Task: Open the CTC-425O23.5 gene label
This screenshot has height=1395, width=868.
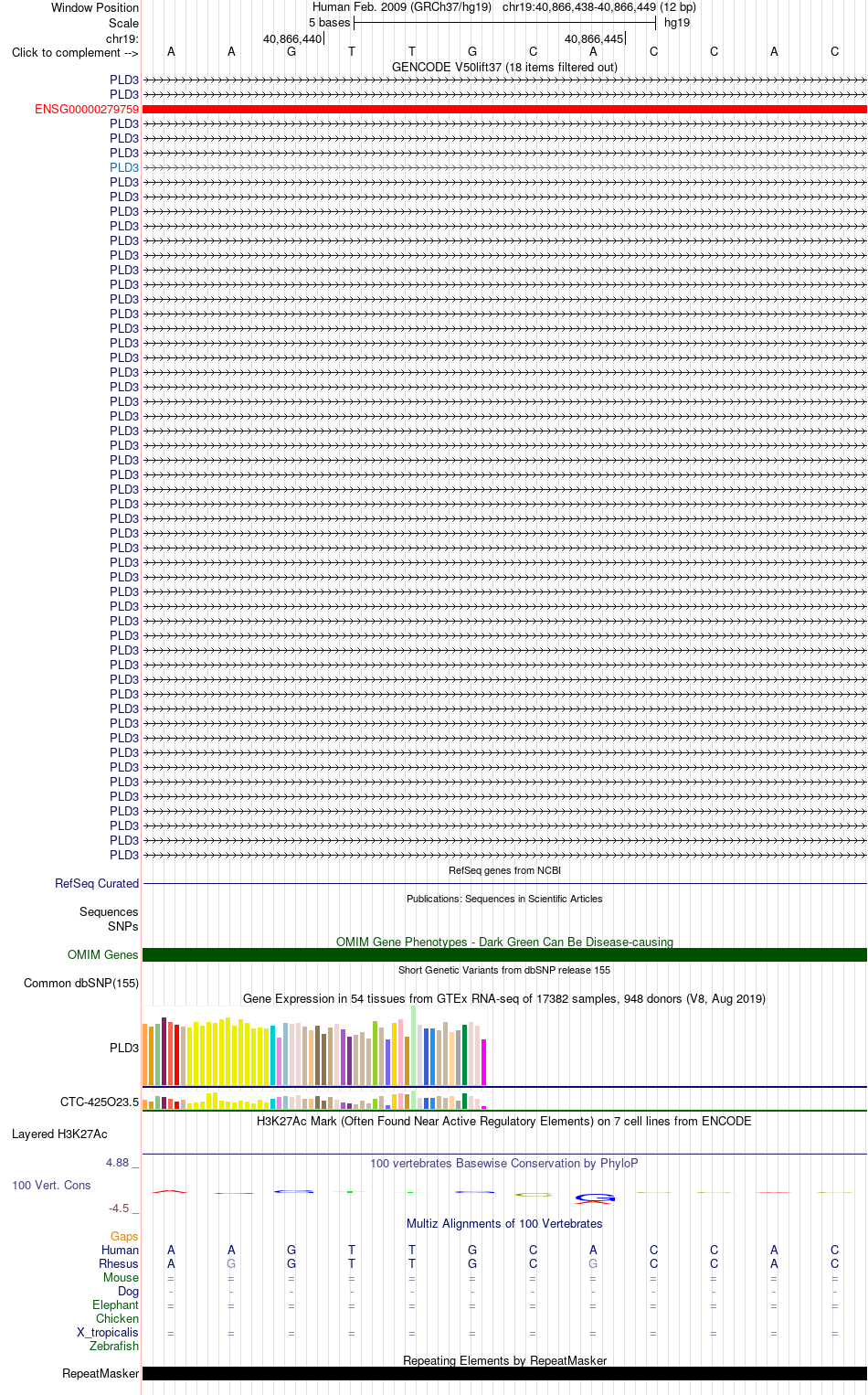Action: point(100,1102)
